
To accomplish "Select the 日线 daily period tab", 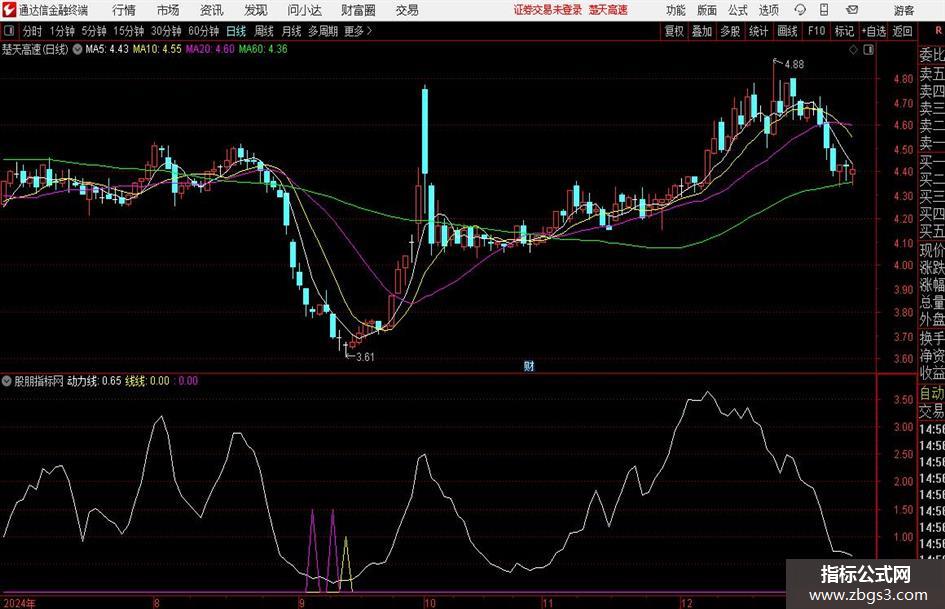I will [236, 31].
